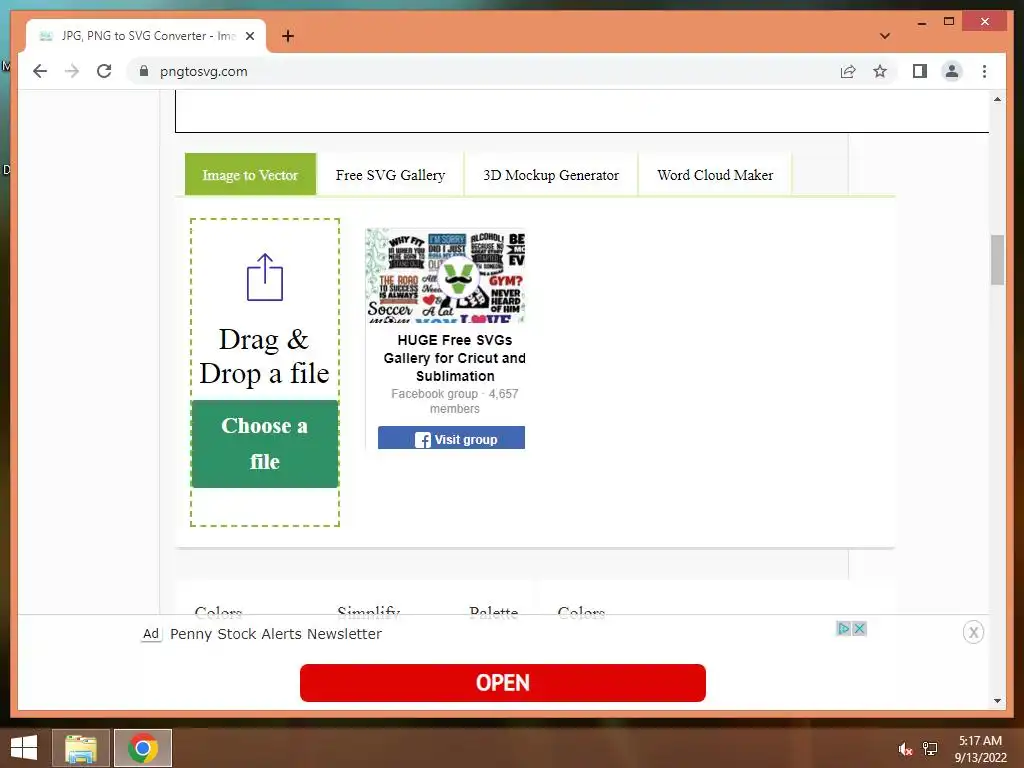Open the browser side panel
The width and height of the screenshot is (1024, 768).
[x=920, y=71]
